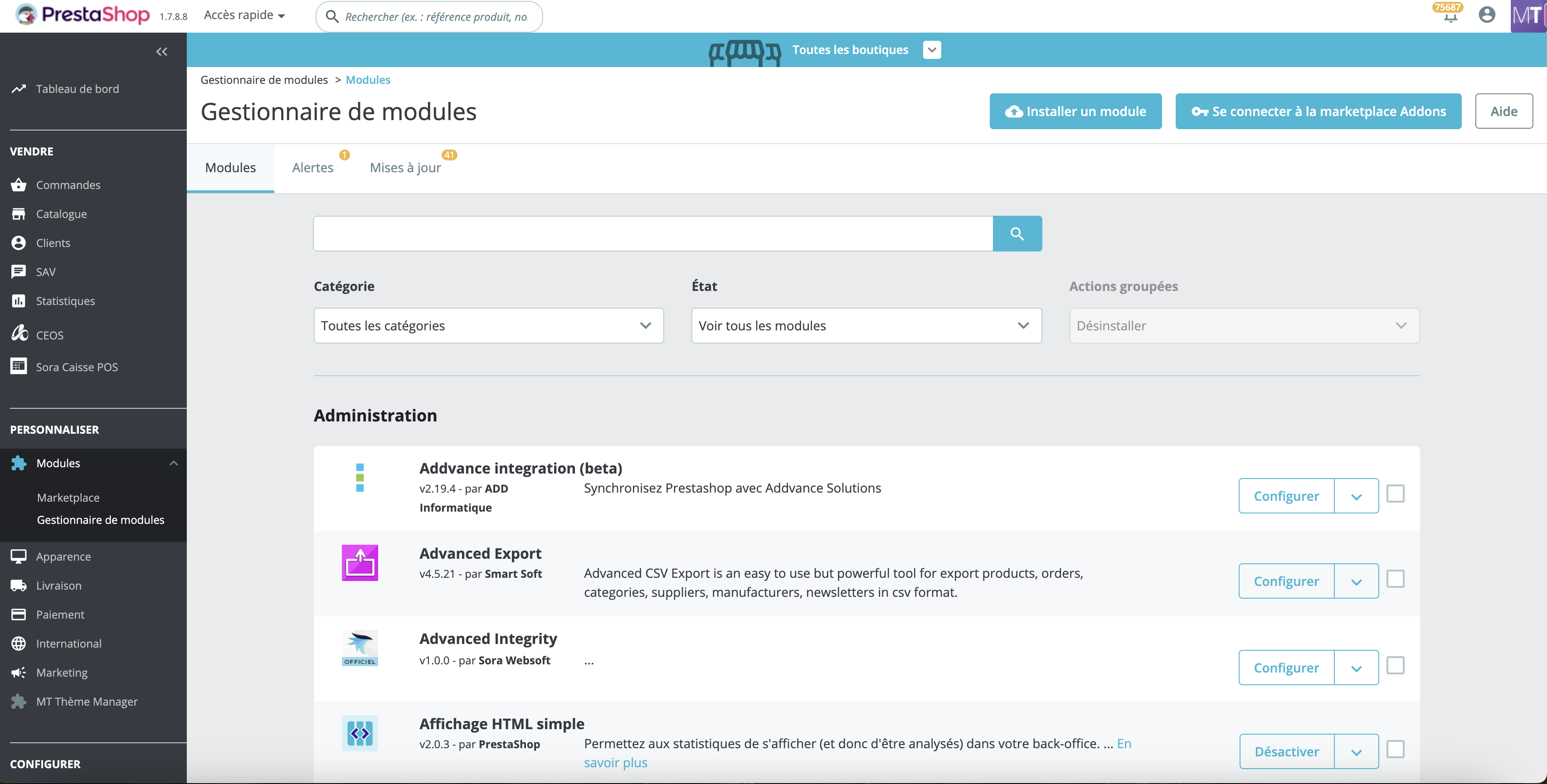The width and height of the screenshot is (1547, 784).
Task: Click the Affichage HTML simple module logo
Action: pyautogui.click(x=360, y=733)
